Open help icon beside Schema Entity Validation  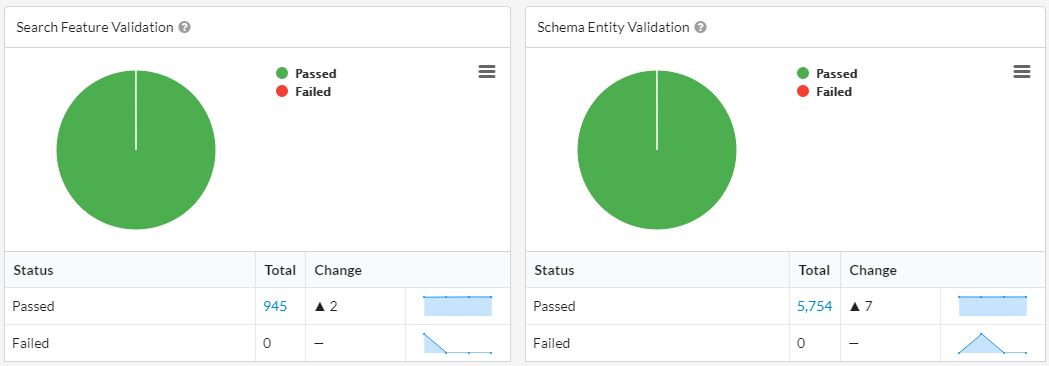tap(700, 27)
